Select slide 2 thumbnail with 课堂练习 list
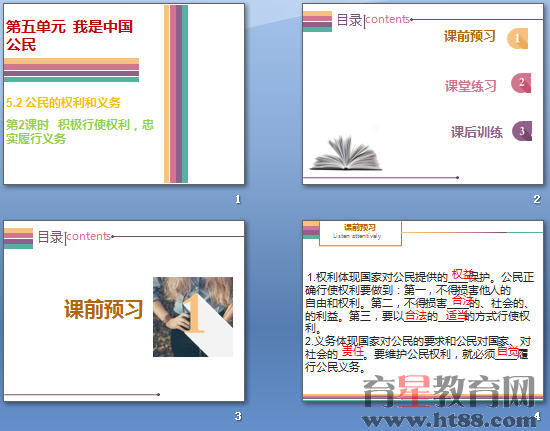Image resolution: width=550 pixels, height=431 pixels. [x=423, y=94]
